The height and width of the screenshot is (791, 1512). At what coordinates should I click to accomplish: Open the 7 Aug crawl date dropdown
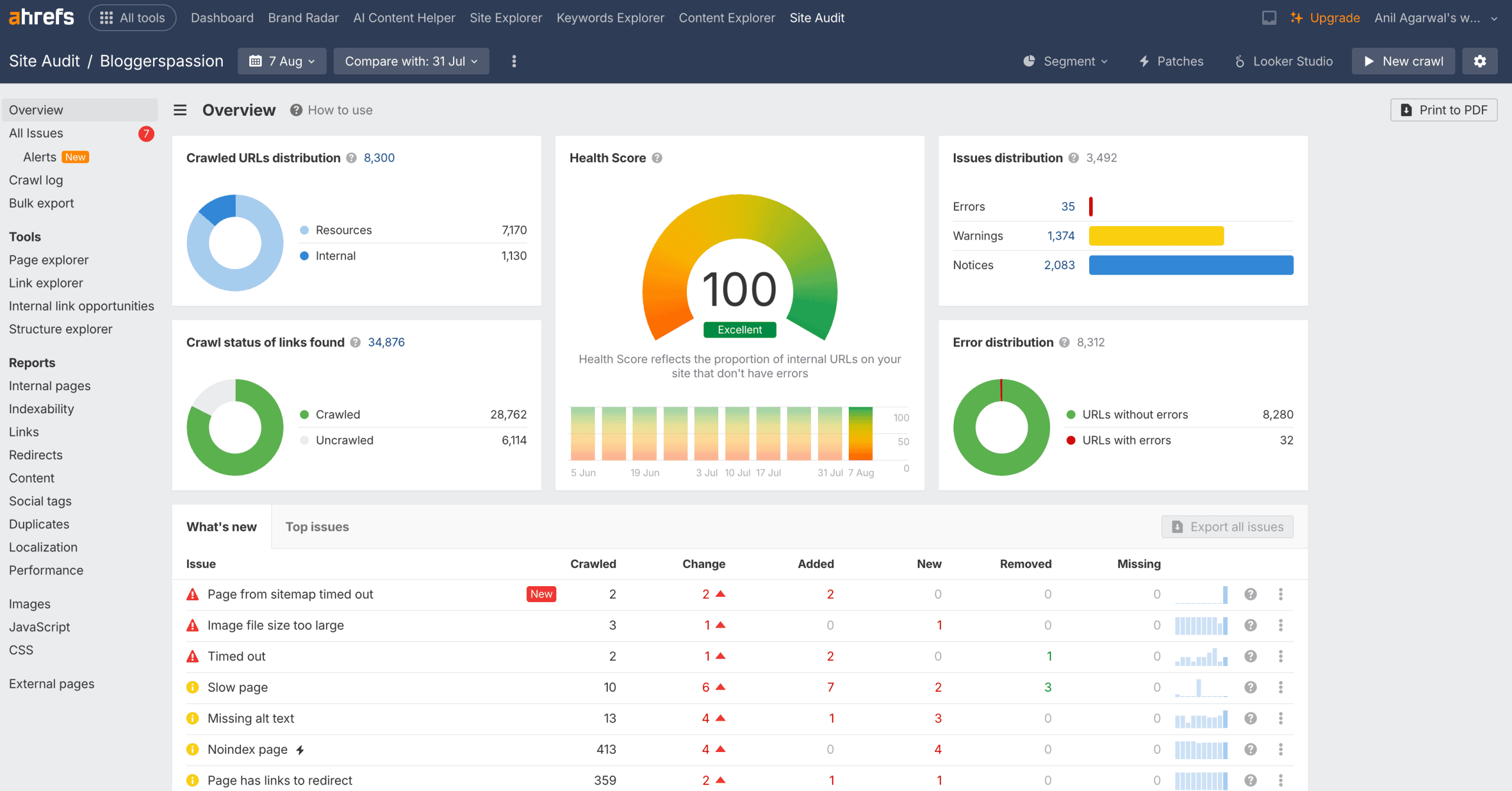[282, 61]
